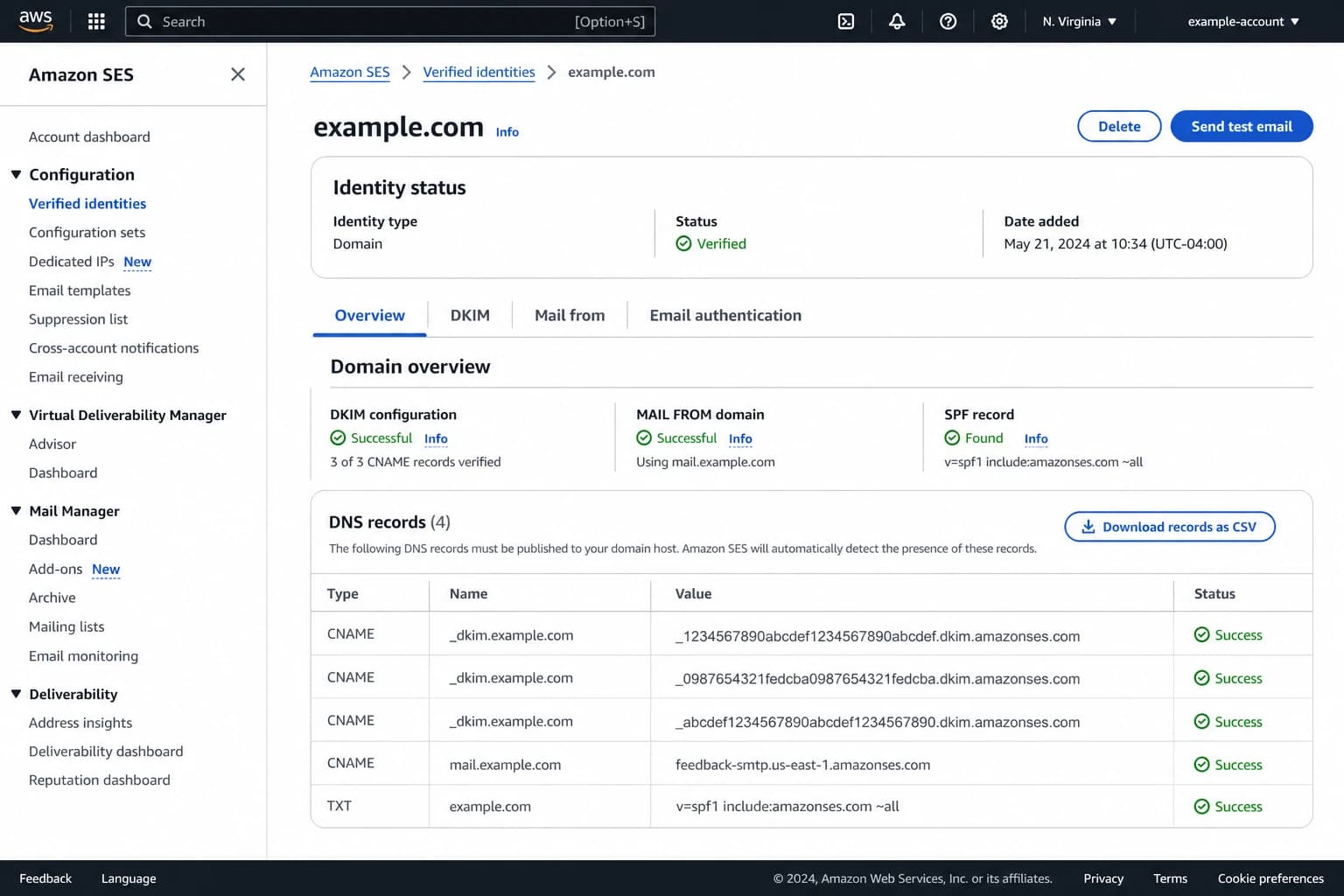Viewport: 1344px width, 896px height.
Task: Click Language in the footer
Action: pyautogui.click(x=129, y=878)
